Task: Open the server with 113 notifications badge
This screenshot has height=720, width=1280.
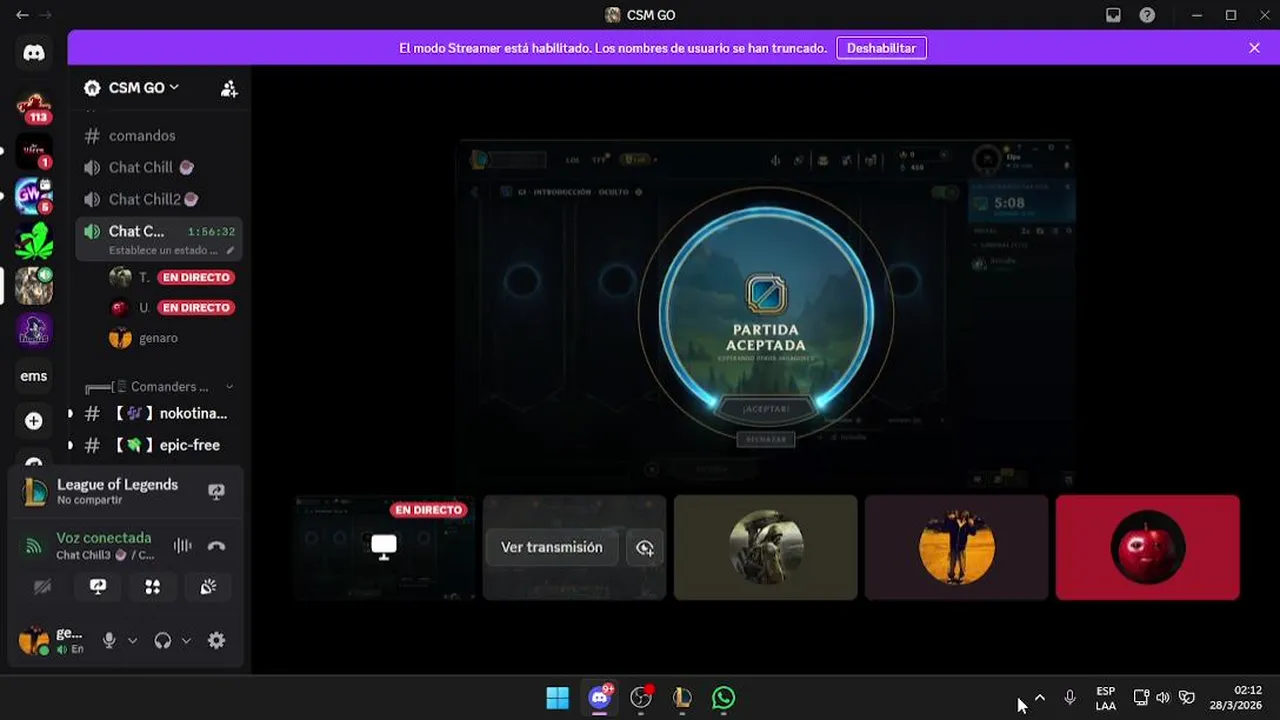Action: point(34,107)
